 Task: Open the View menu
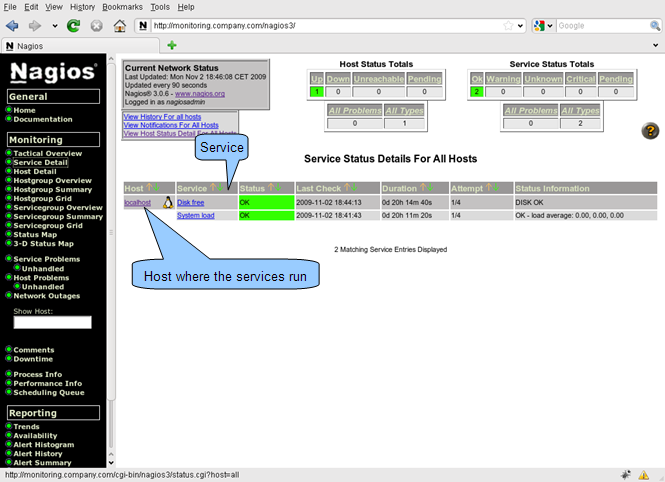click(54, 7)
